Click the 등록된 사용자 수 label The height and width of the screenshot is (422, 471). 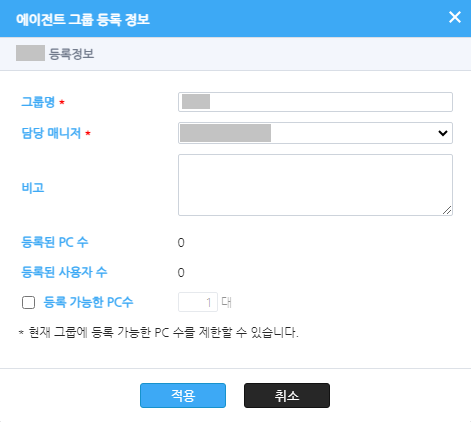point(64,272)
